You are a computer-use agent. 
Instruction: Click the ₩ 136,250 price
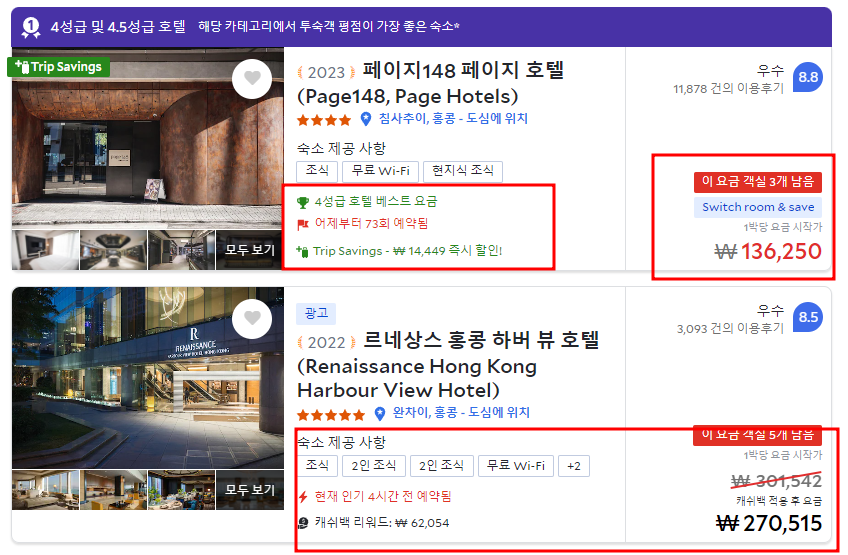768,252
